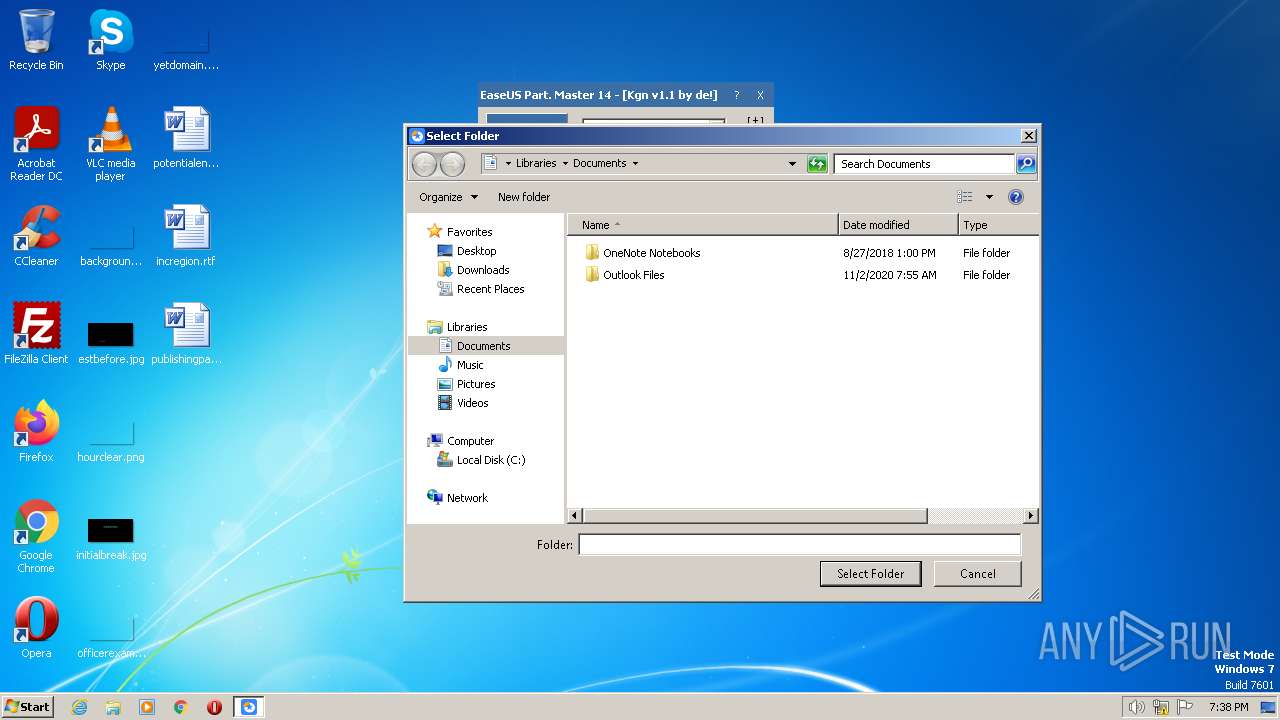1280x720 pixels.
Task: Click the search magnifier icon
Action: 1026,164
